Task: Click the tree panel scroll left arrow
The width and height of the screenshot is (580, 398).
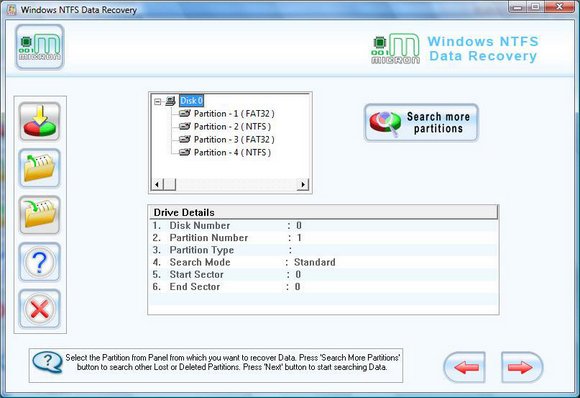Action: click(x=157, y=184)
